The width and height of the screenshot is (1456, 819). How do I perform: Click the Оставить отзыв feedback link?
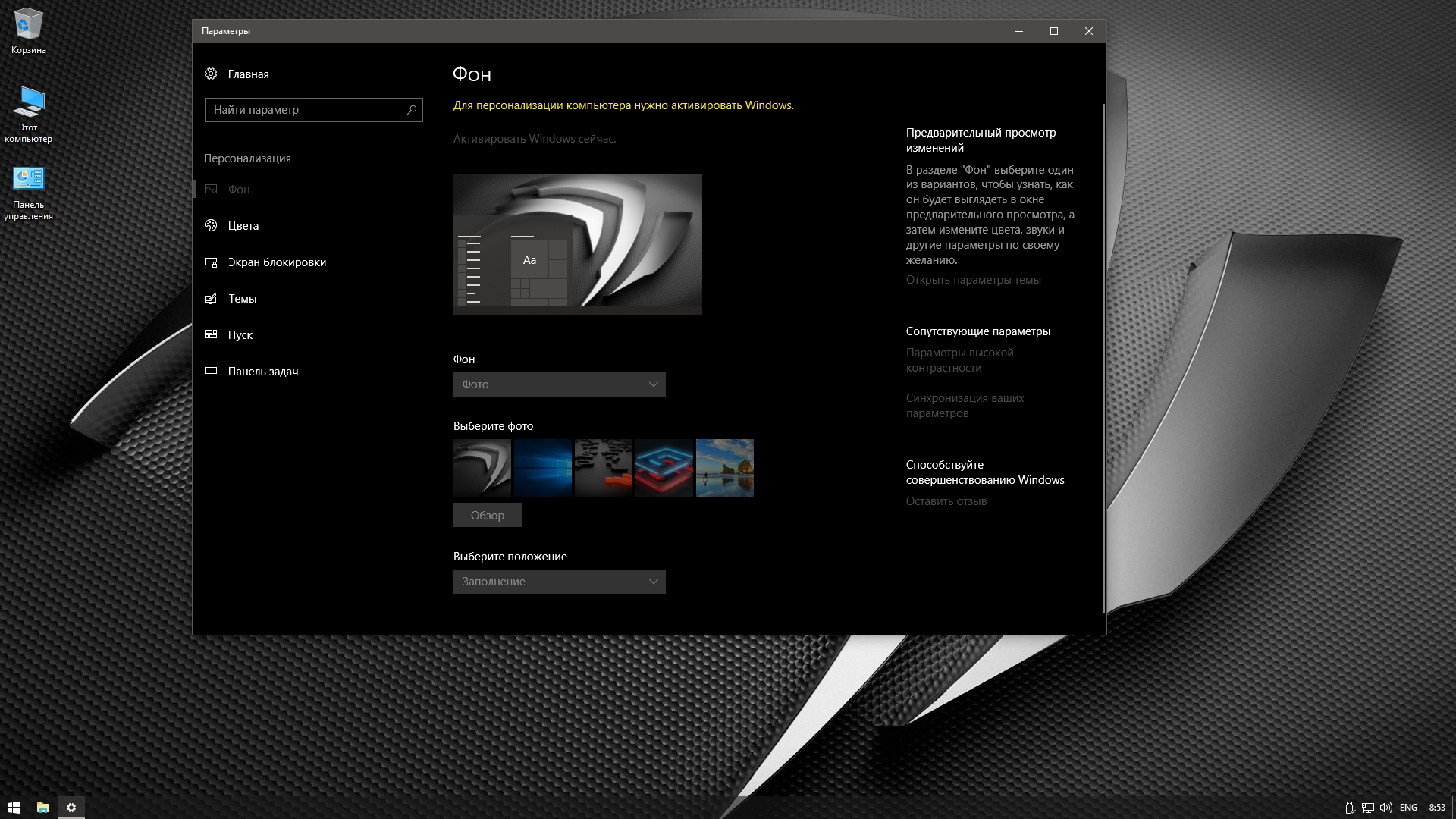point(946,501)
